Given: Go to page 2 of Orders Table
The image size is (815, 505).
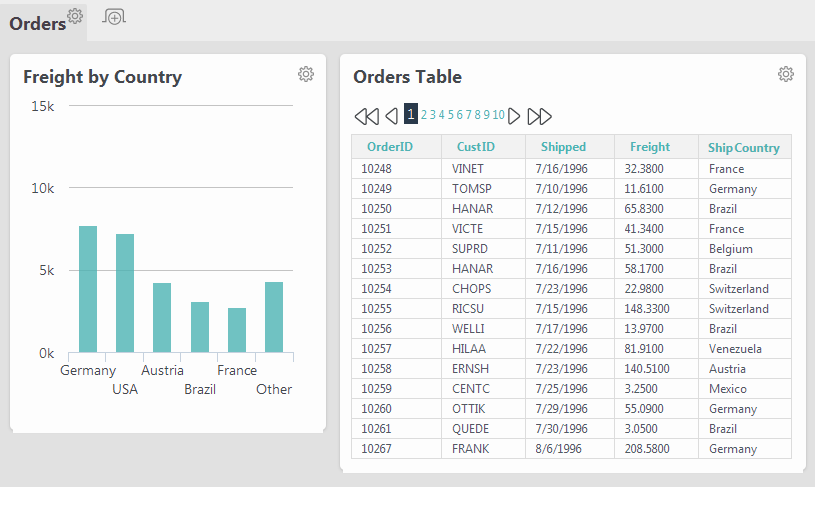Looking at the screenshot, I should [424, 115].
